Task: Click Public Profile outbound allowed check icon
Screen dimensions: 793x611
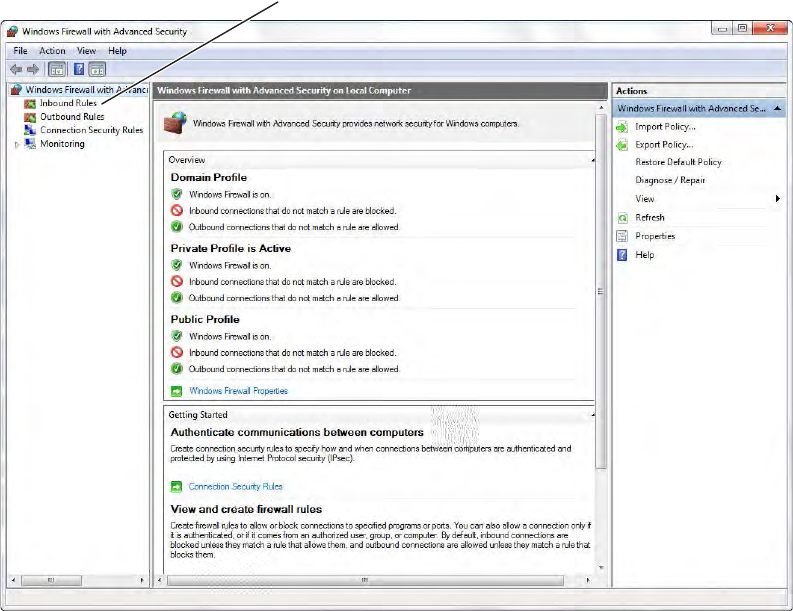Action: click(177, 369)
